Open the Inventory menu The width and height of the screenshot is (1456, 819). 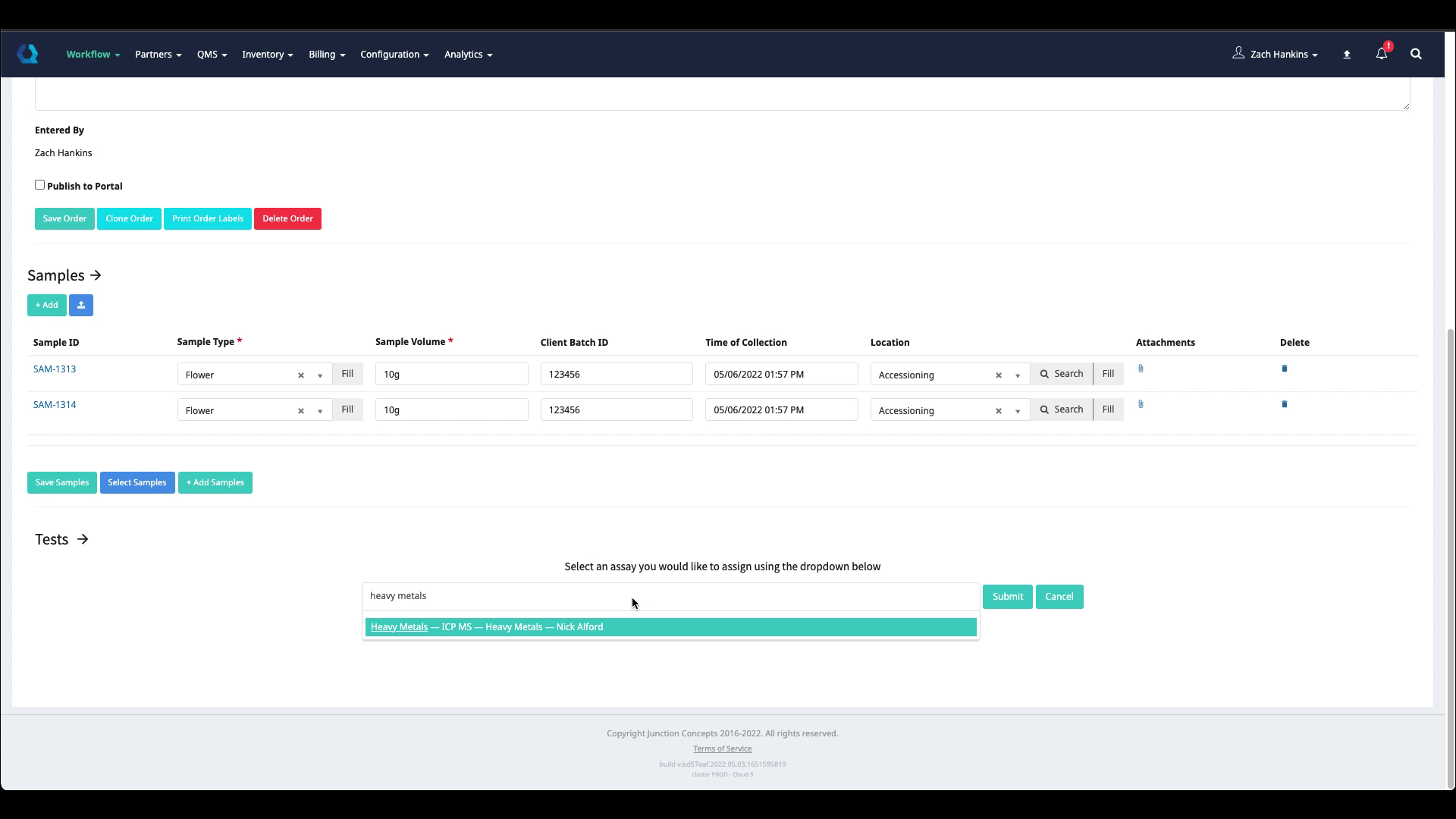[267, 55]
